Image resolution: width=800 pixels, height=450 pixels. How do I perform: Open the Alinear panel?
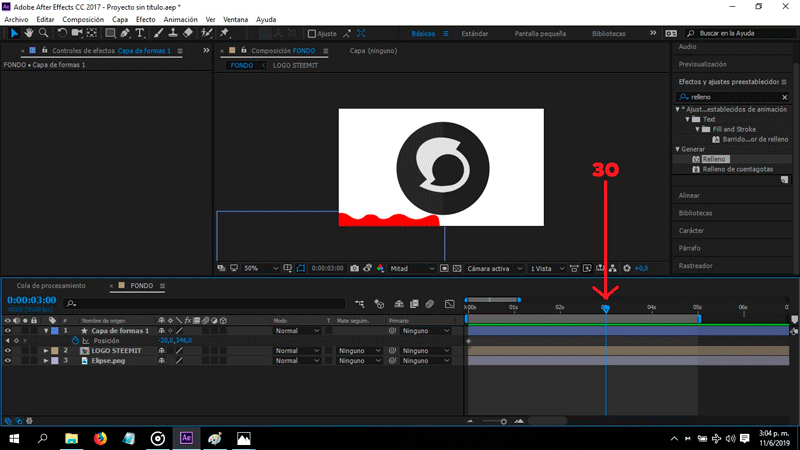tap(689, 196)
